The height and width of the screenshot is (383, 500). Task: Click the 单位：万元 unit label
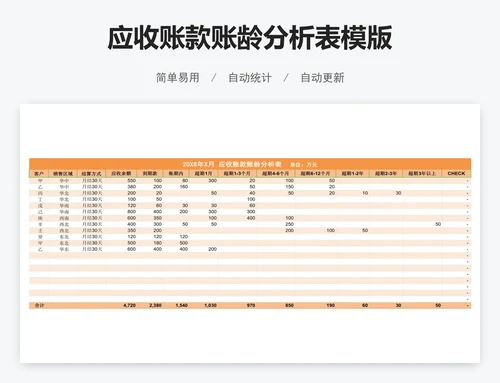(x=304, y=165)
